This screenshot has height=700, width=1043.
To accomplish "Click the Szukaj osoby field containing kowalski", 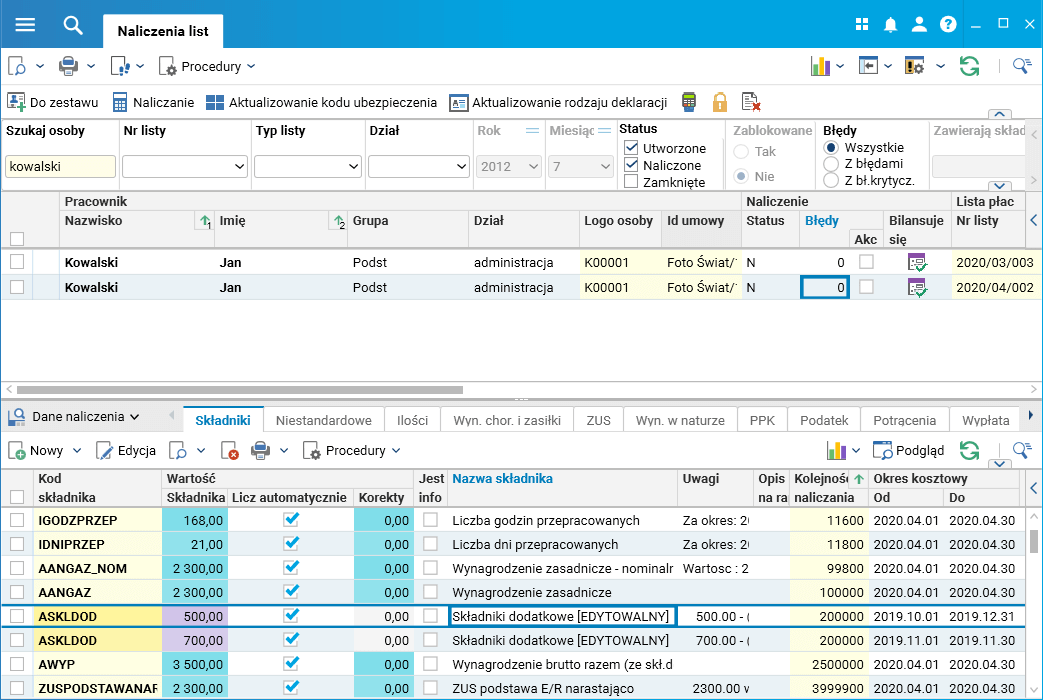I will (60, 166).
